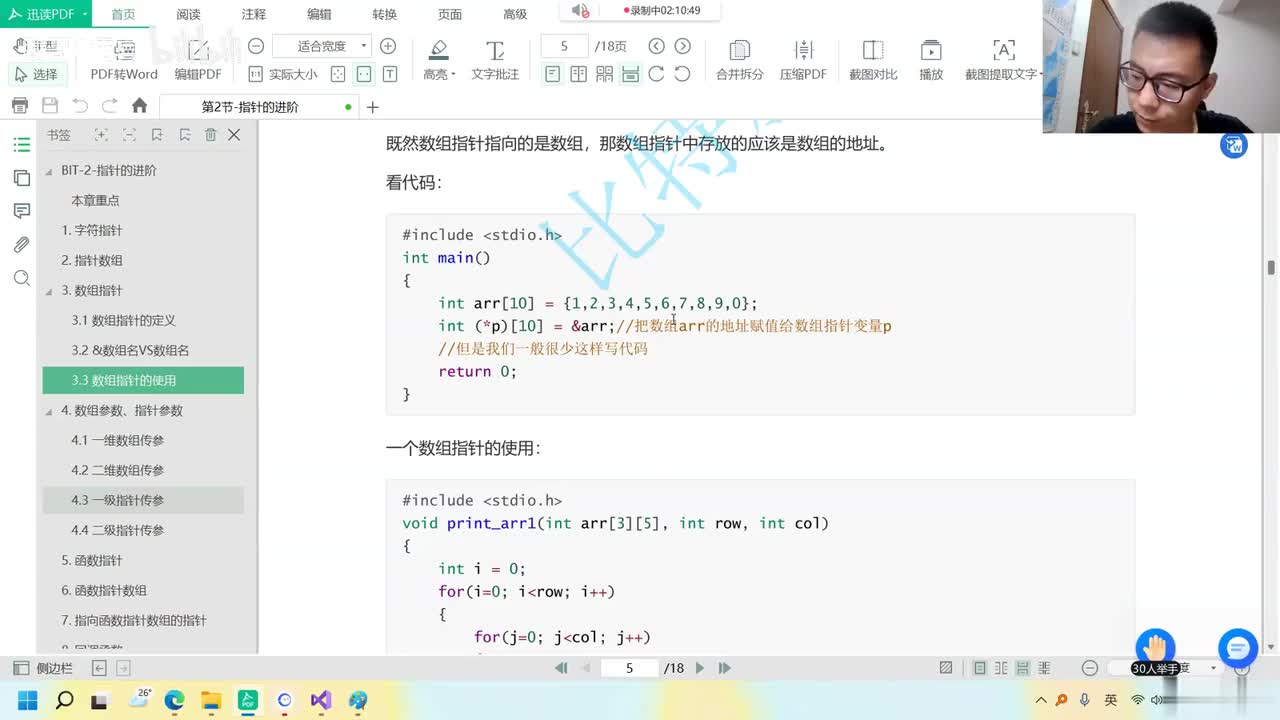Open the 注释 menu tab
This screenshot has width=1280, height=720.
(254, 14)
